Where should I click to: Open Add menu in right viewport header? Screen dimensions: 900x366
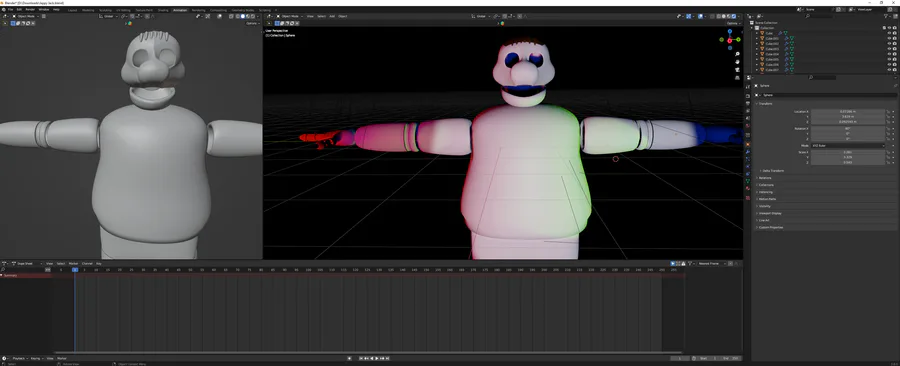[x=332, y=16]
